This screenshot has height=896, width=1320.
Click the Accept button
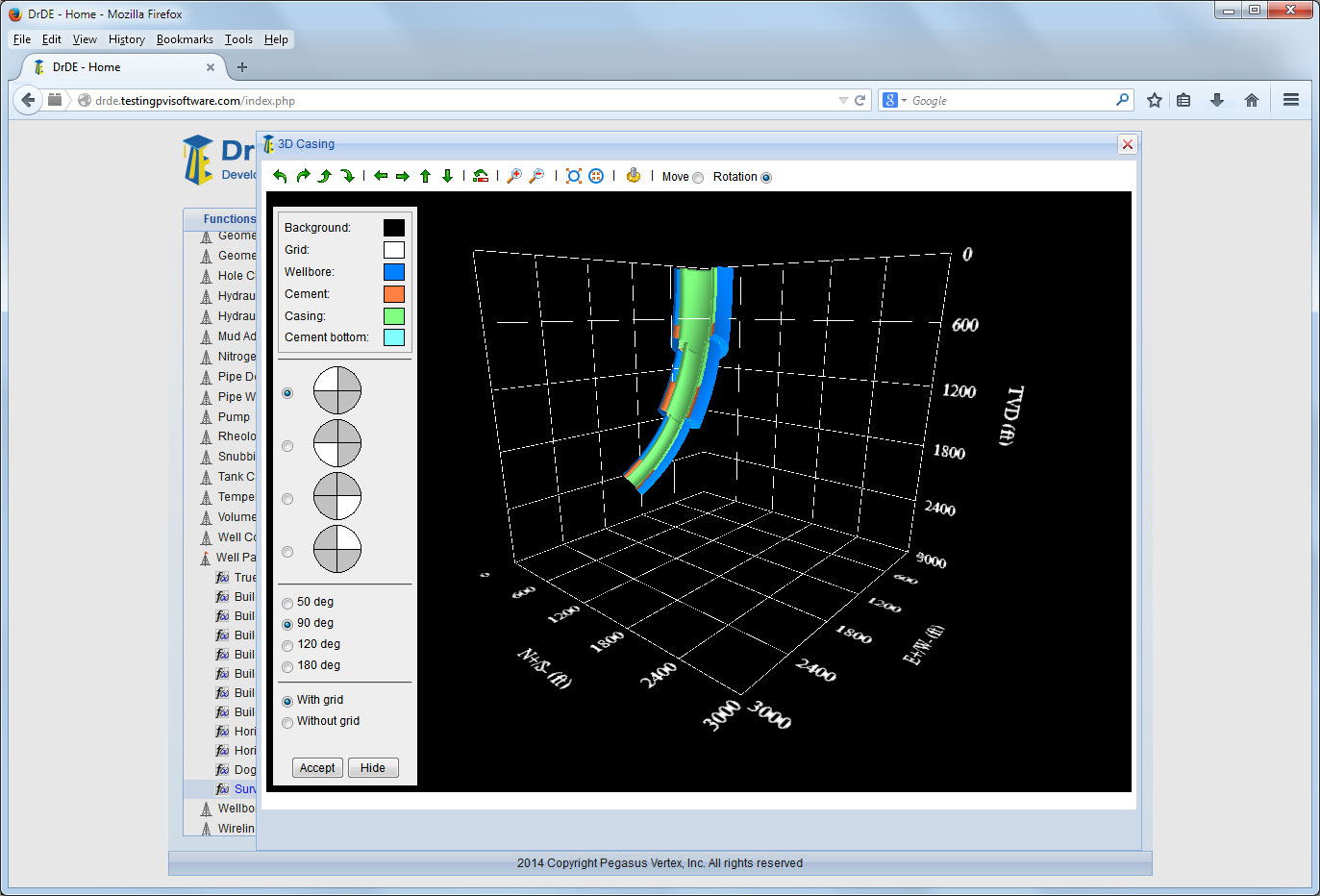click(x=317, y=768)
